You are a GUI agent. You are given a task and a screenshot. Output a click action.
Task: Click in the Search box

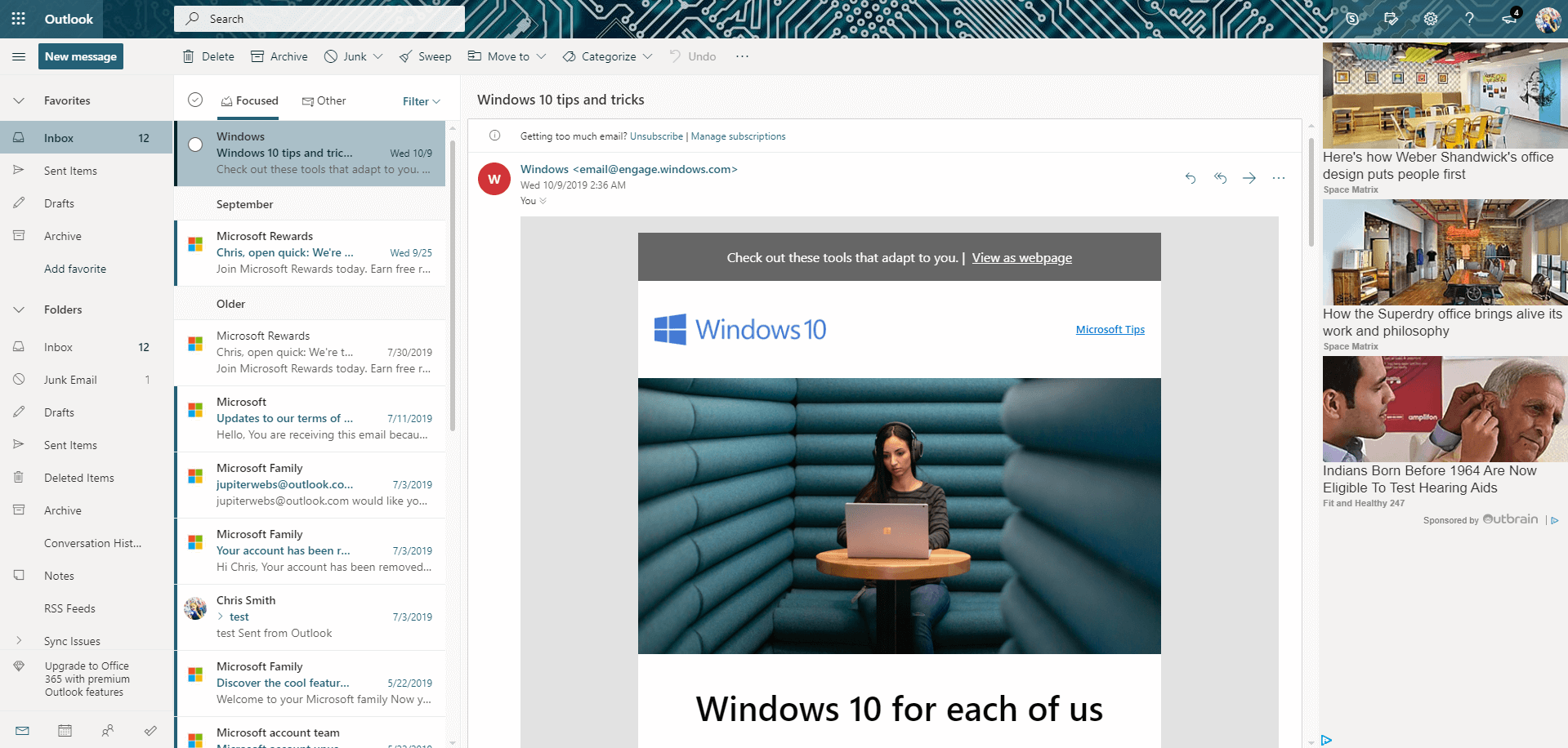[319, 19]
